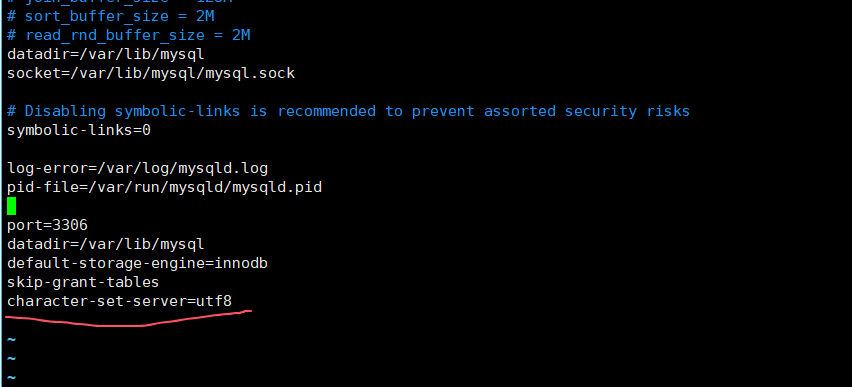Click the green cursor block
This screenshot has width=852, height=387.
click(11, 206)
